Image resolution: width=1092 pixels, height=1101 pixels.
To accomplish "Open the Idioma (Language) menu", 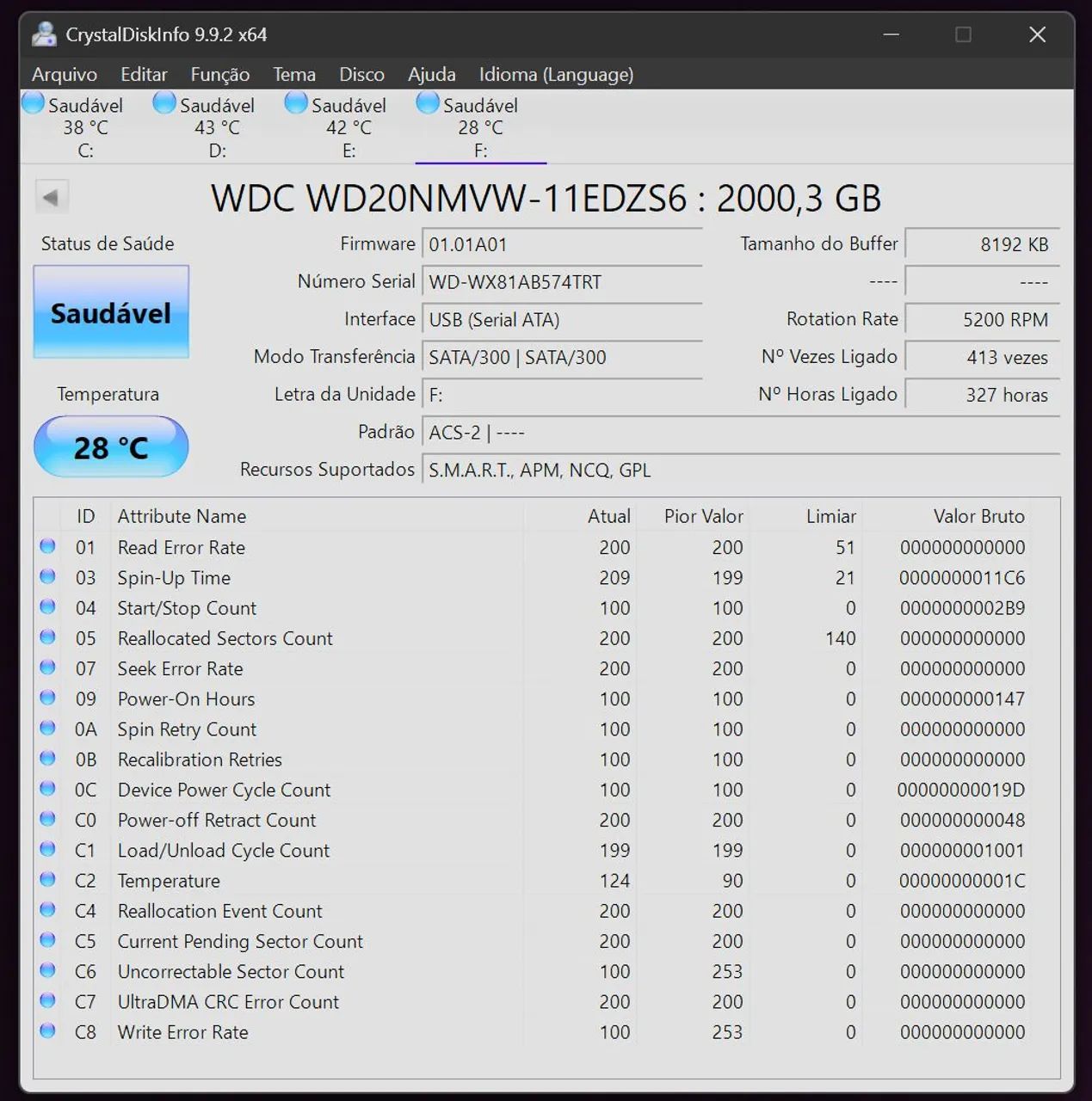I will (556, 75).
